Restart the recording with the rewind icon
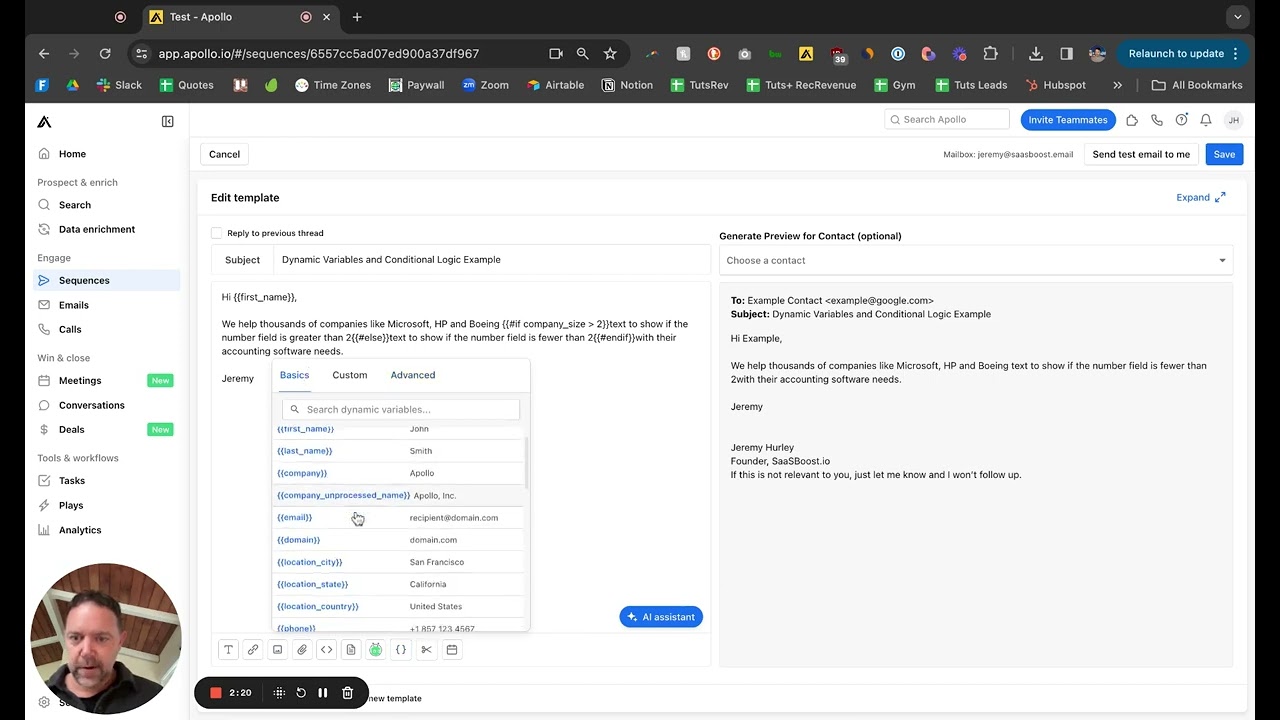 301,693
